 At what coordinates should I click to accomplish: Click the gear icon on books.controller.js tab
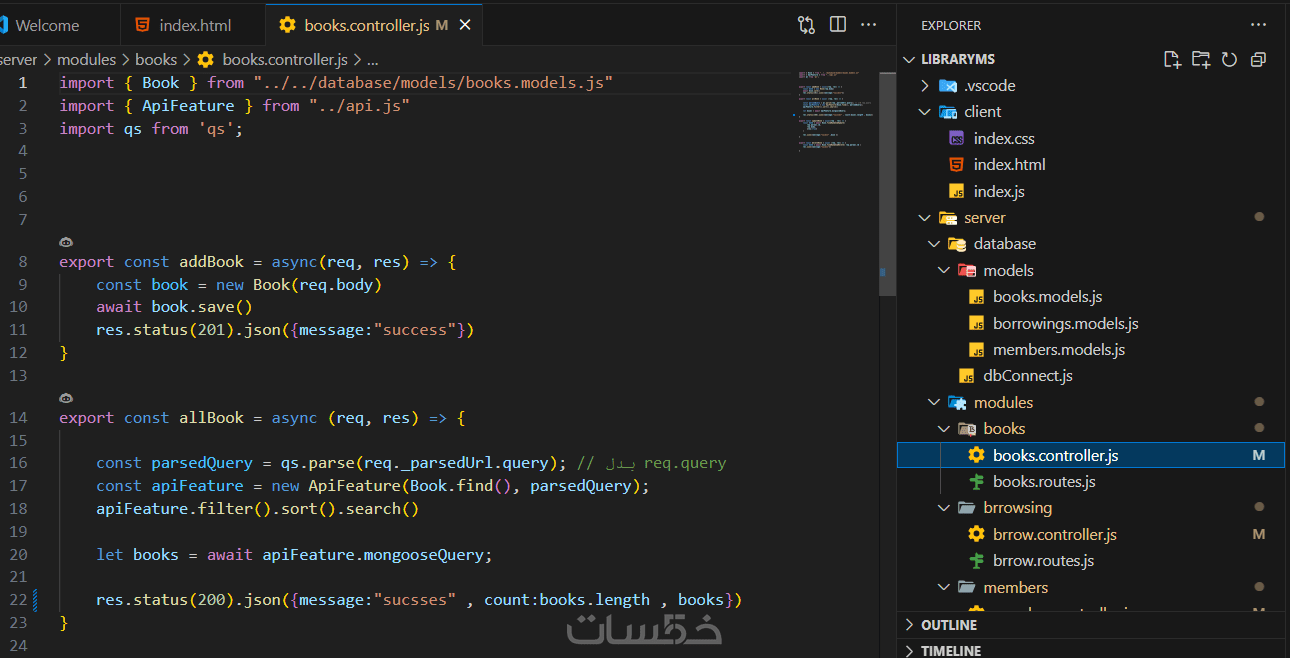[x=288, y=25]
